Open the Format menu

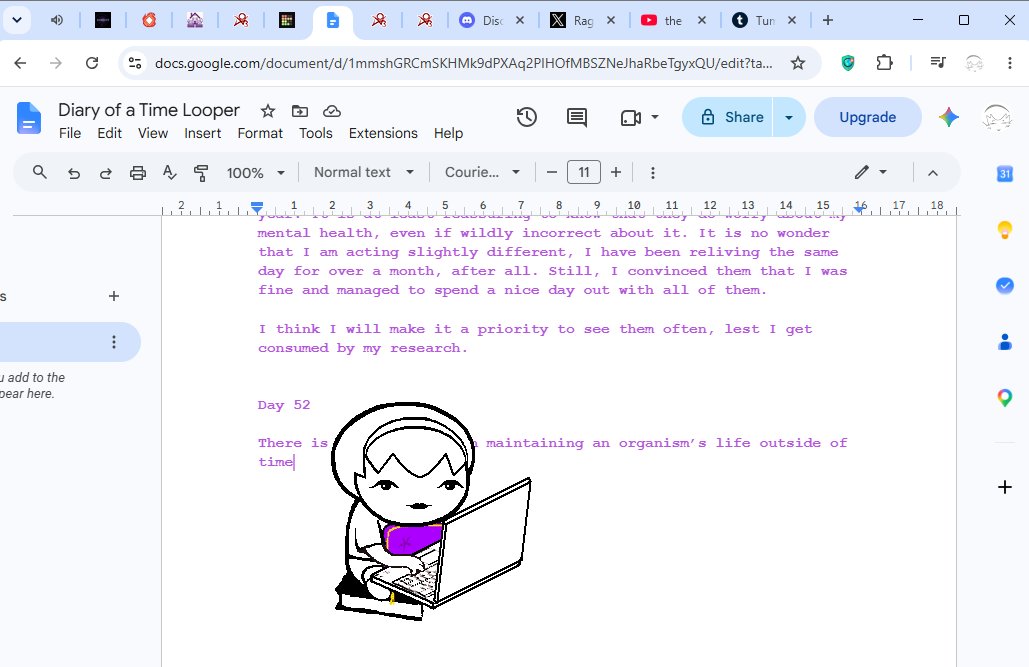(x=260, y=133)
